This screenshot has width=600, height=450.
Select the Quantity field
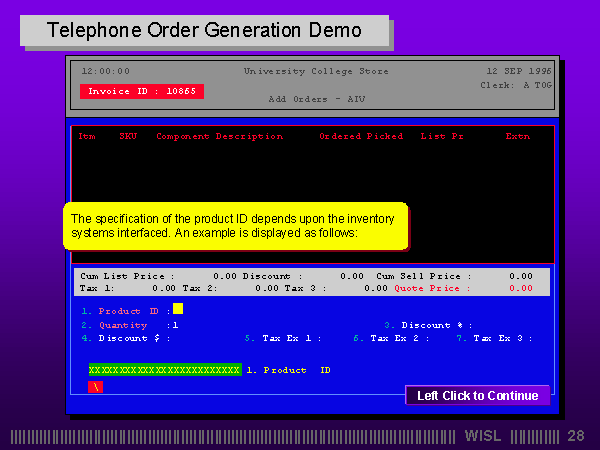tap(175, 325)
